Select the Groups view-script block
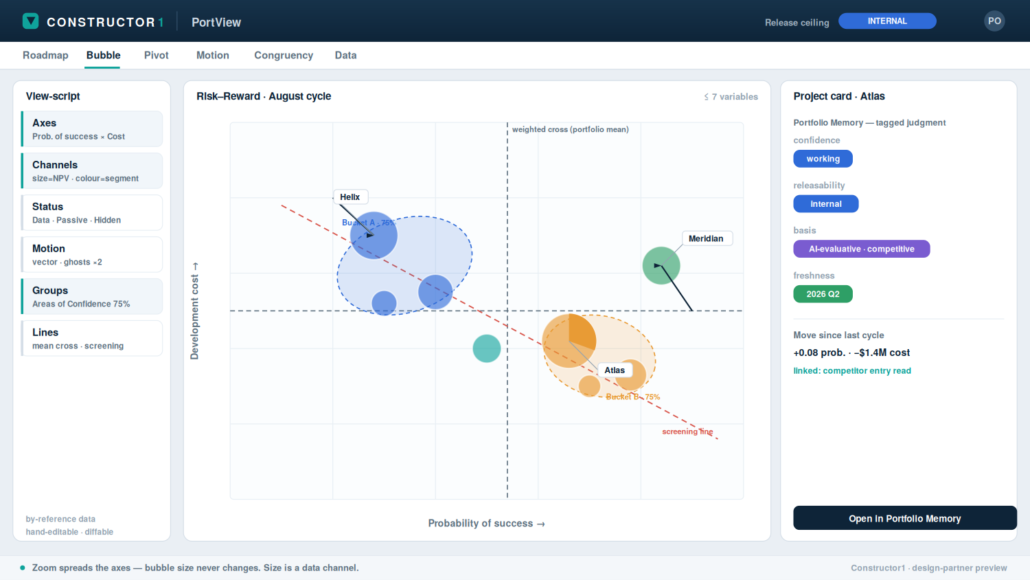The width and height of the screenshot is (1030, 580). [92, 296]
